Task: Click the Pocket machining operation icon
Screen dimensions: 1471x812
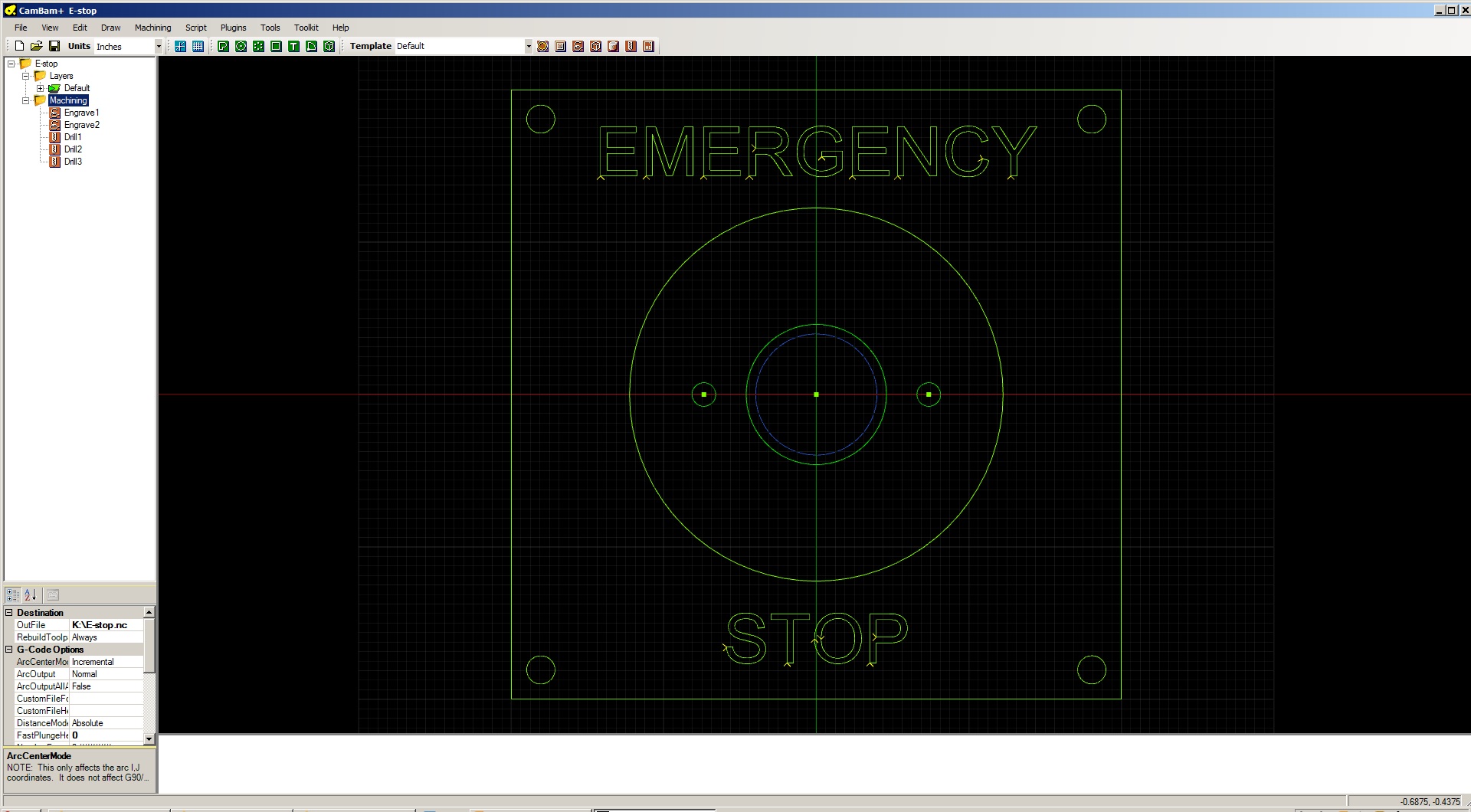Action: click(560, 46)
